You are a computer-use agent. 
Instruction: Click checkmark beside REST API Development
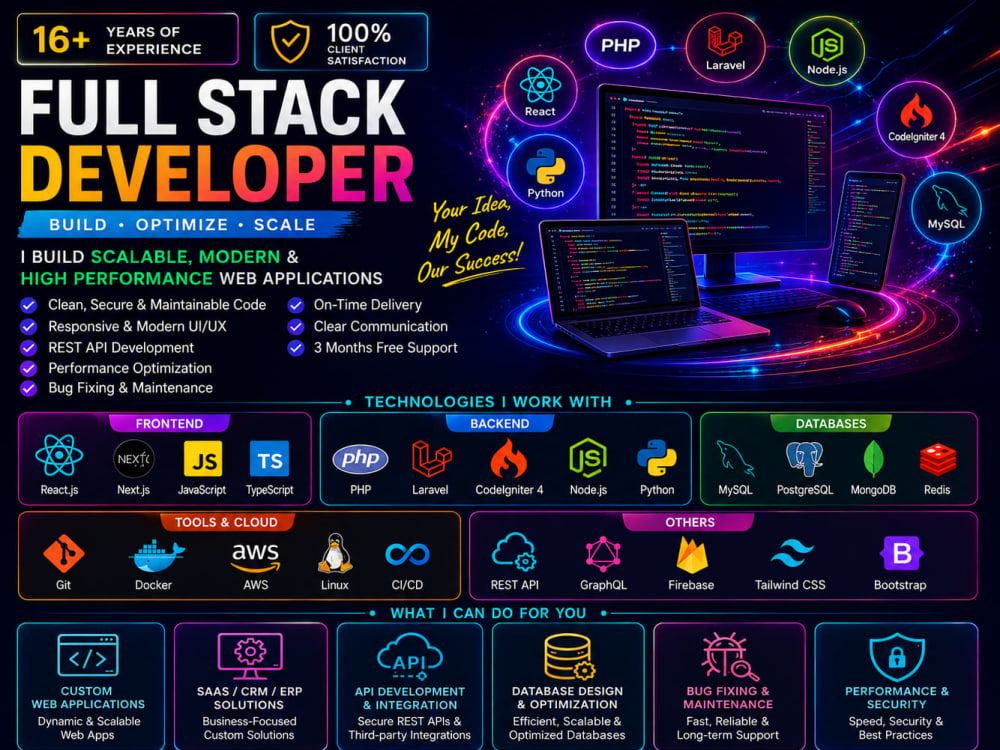tap(28, 348)
